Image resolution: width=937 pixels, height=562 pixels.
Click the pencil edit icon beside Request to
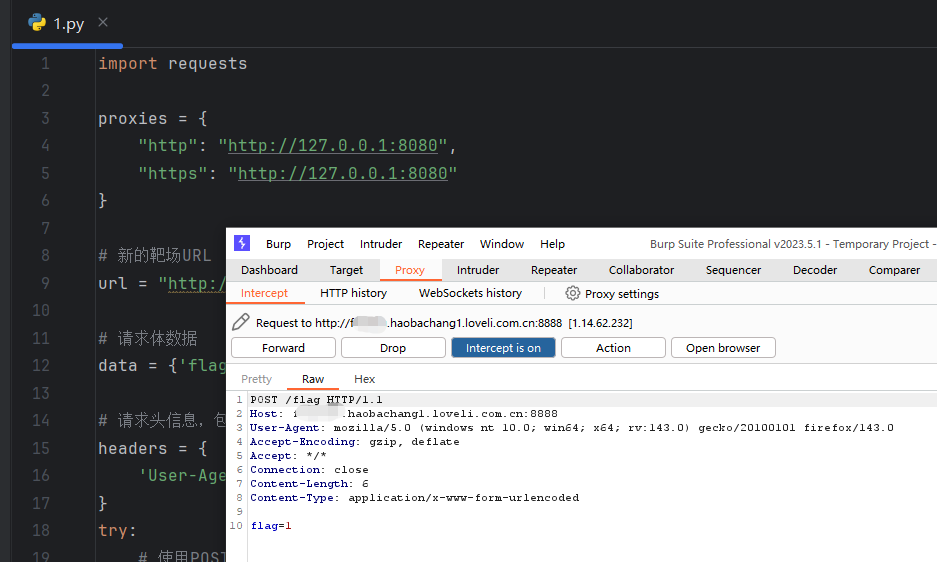pyautogui.click(x=240, y=322)
